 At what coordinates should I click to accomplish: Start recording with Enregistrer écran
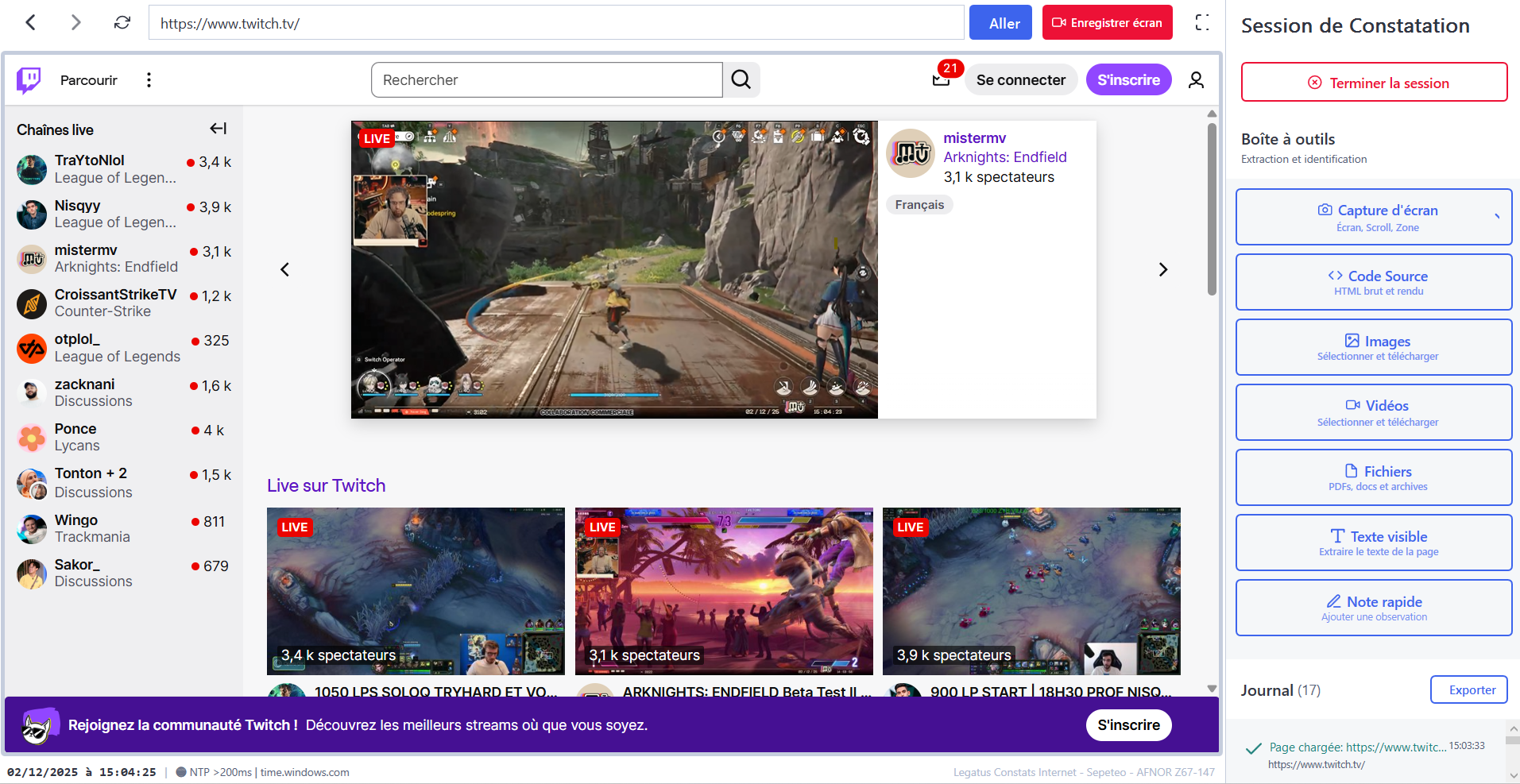1107,23
